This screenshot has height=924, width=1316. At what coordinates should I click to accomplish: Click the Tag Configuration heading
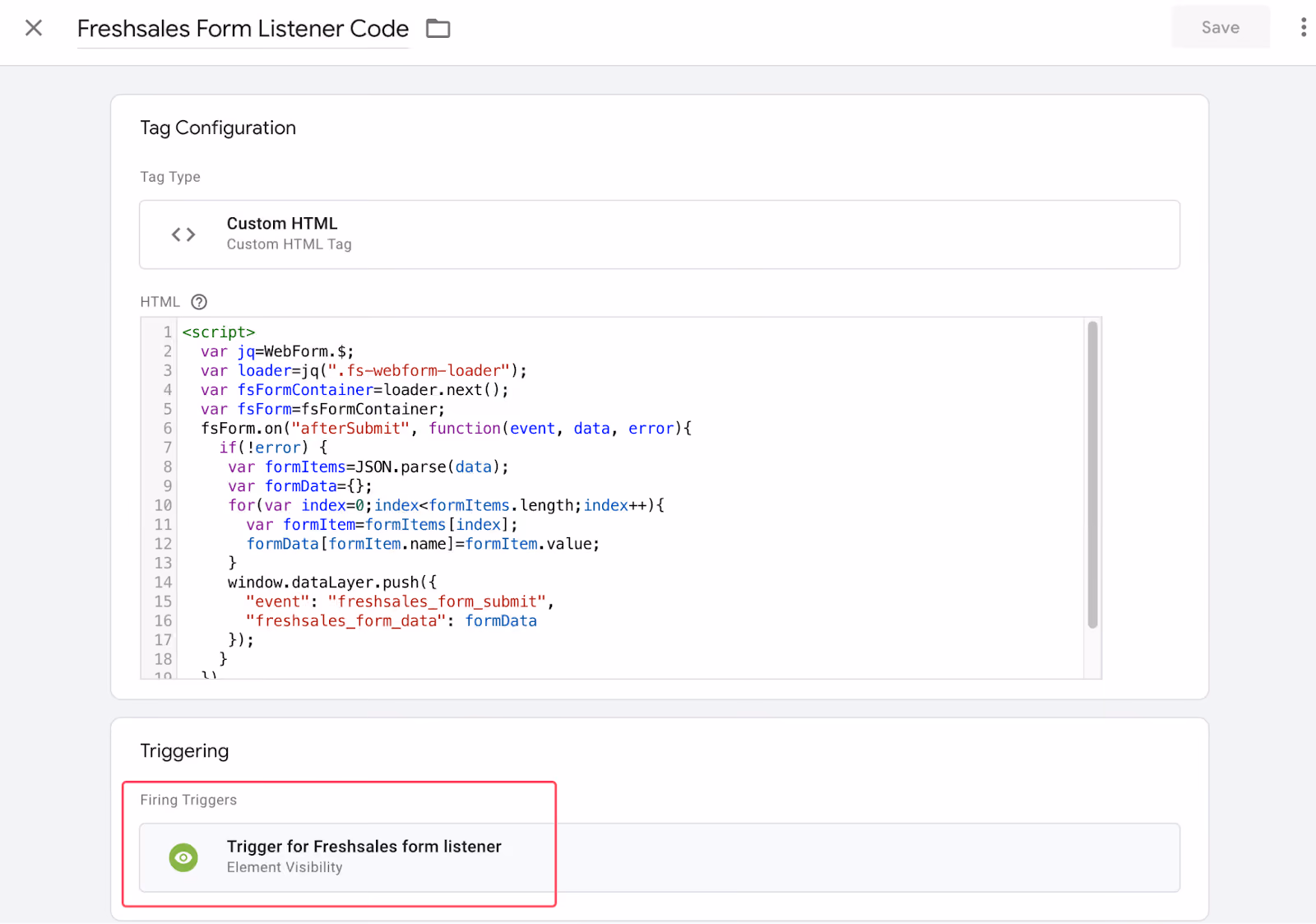tap(218, 128)
